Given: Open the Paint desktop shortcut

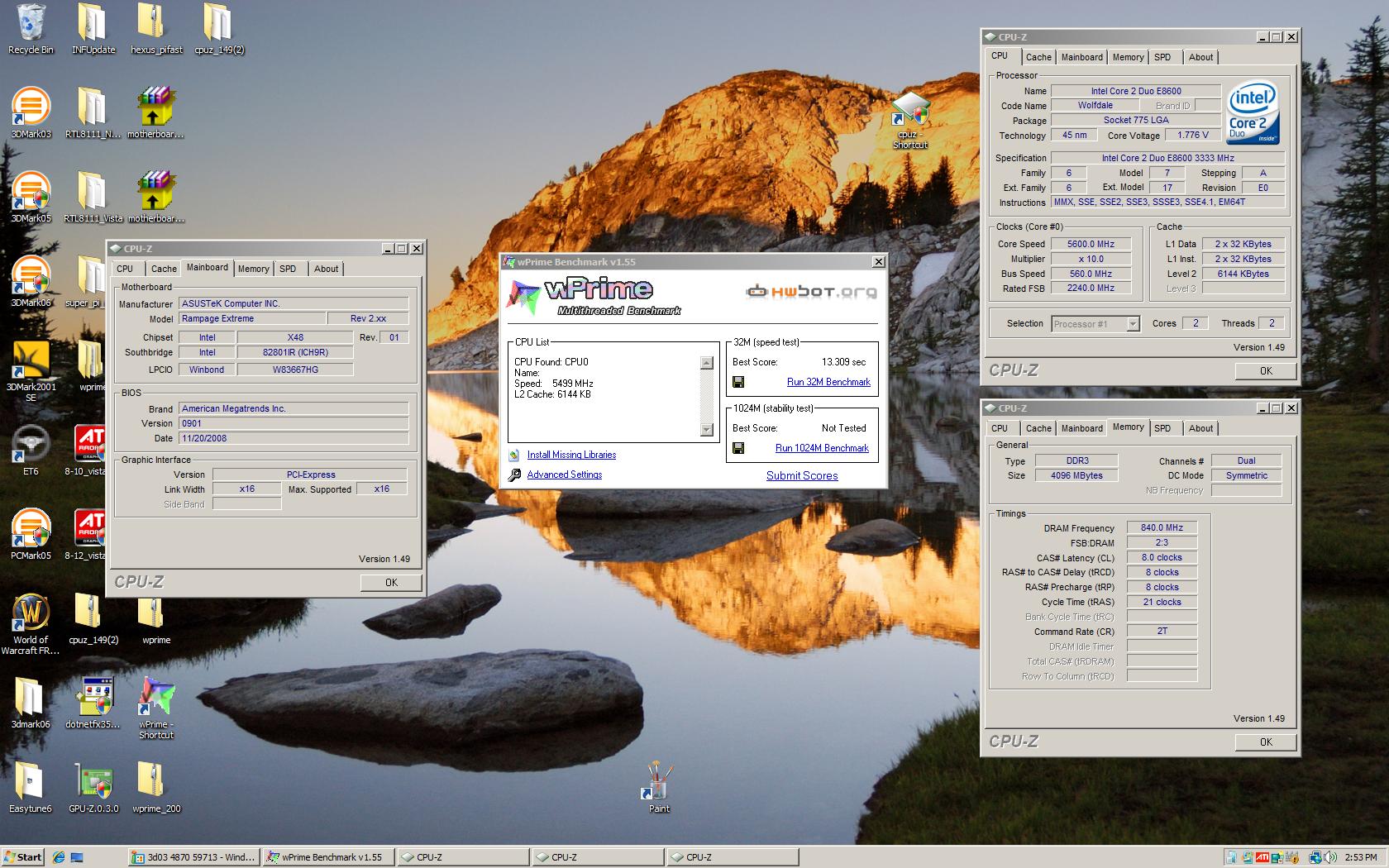Looking at the screenshot, I should pyautogui.click(x=659, y=788).
